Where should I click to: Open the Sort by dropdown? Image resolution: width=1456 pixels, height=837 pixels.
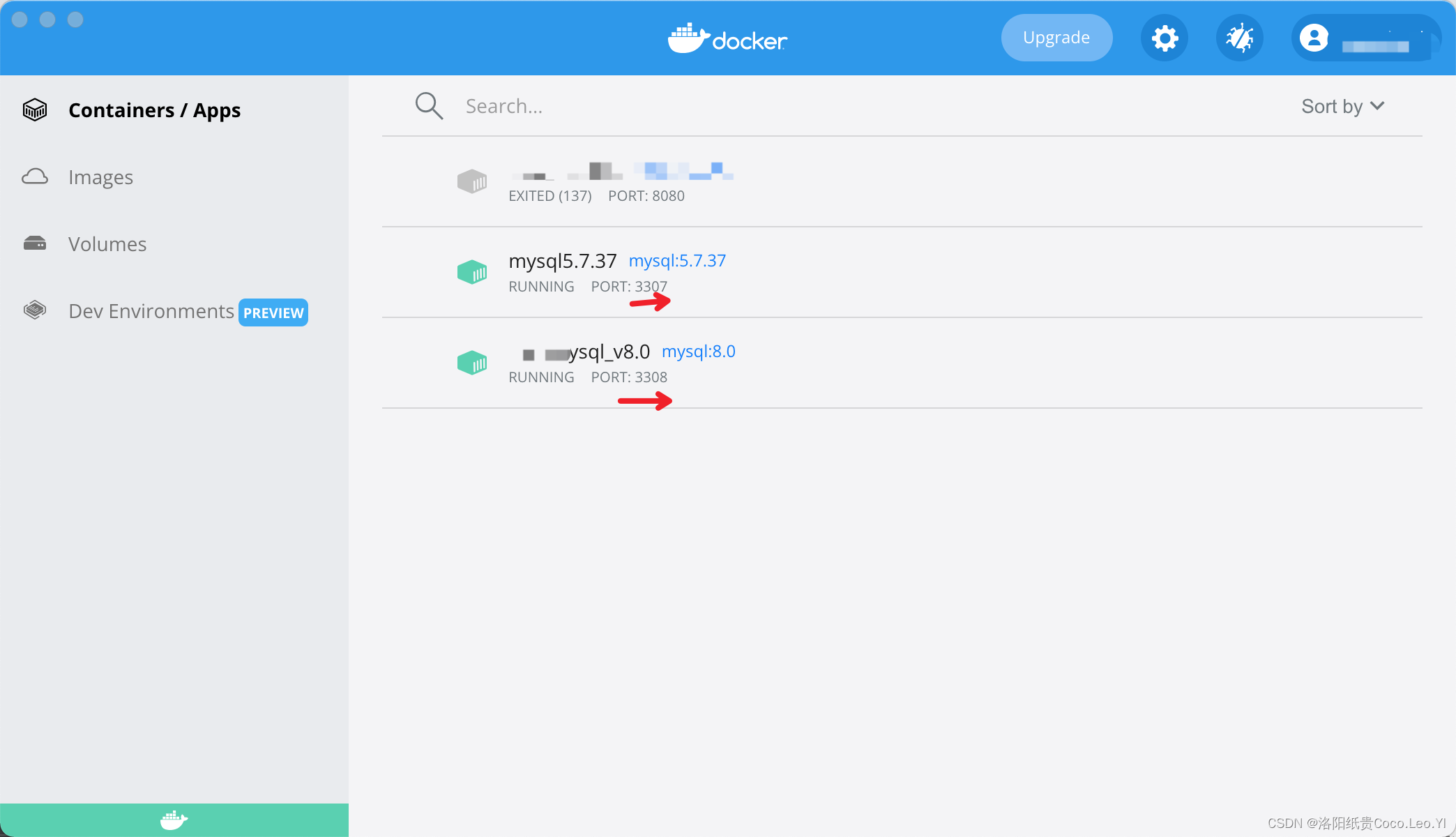click(x=1343, y=106)
